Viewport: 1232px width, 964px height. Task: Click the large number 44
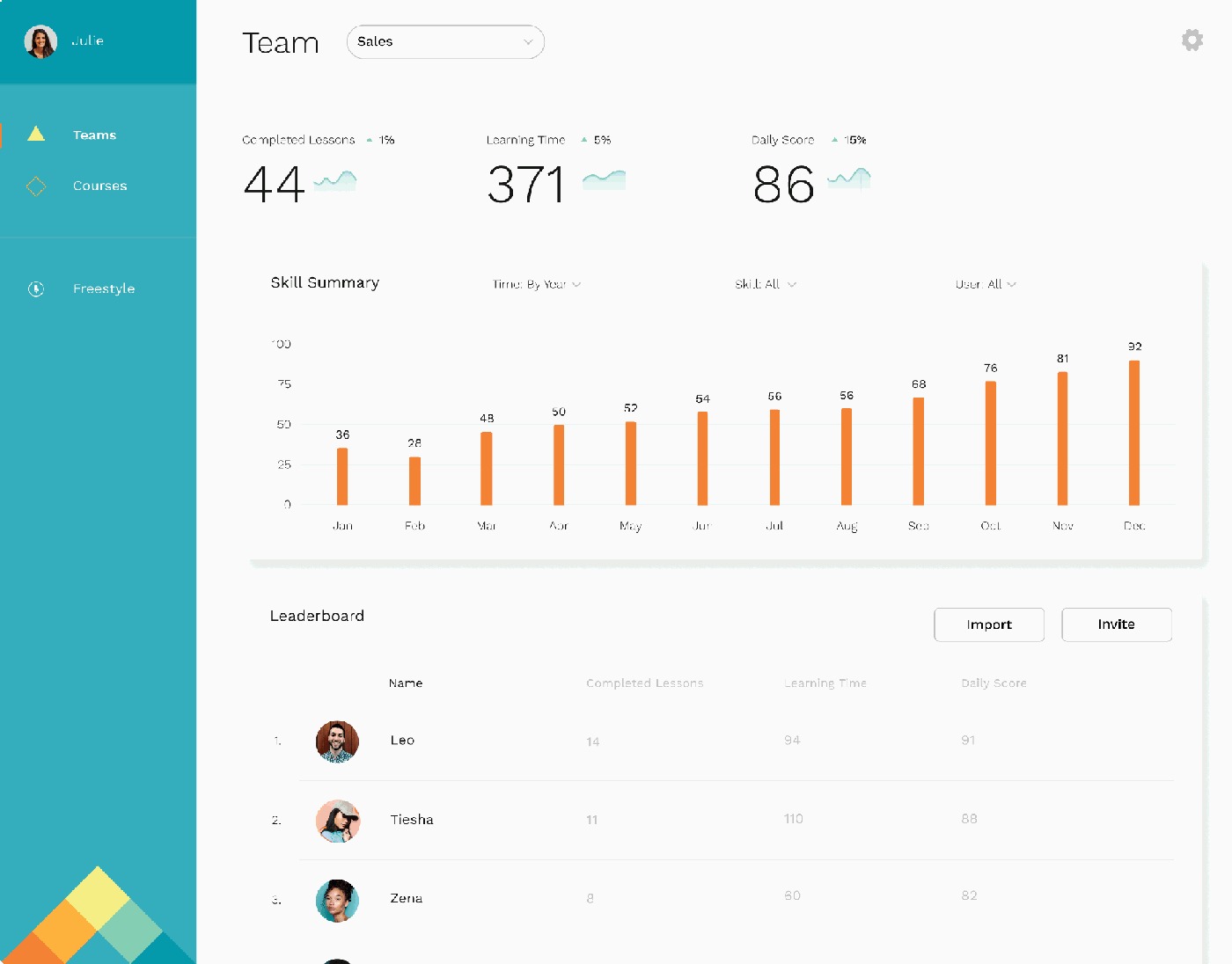pos(274,185)
